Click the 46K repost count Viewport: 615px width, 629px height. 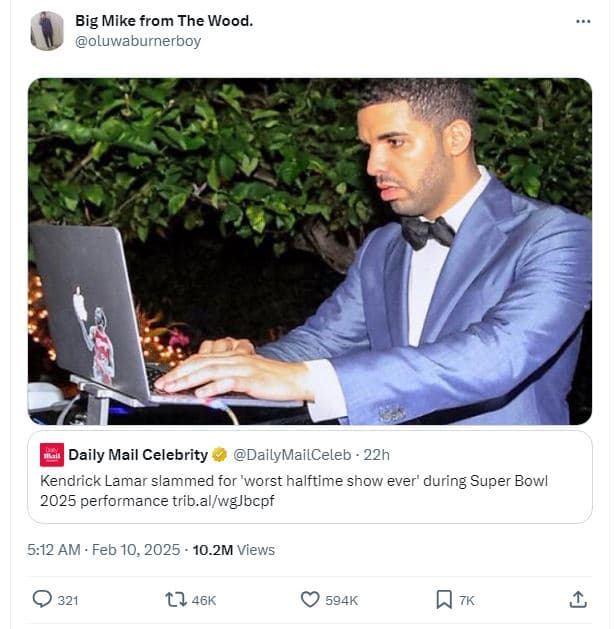tap(204, 600)
